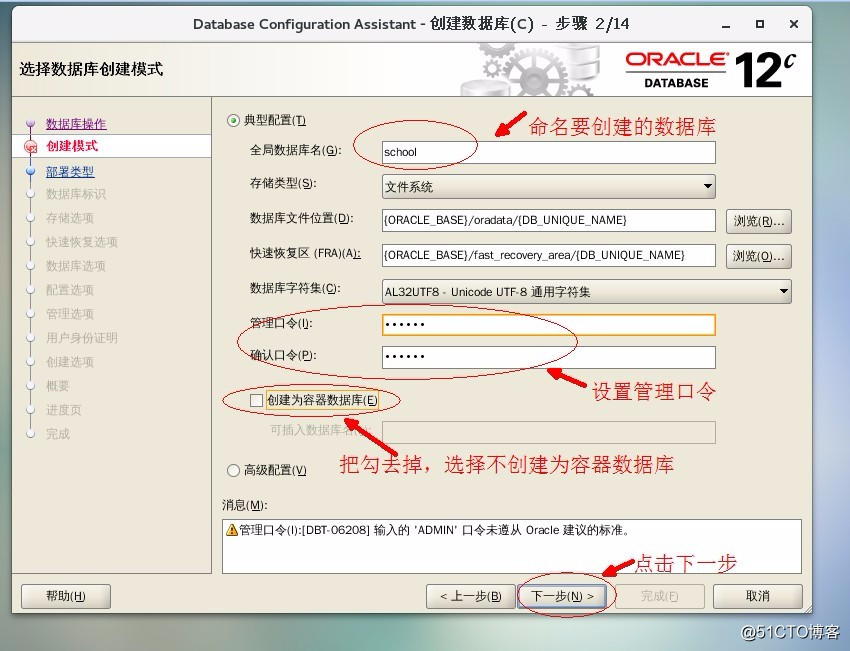
Task: Click the Oracle Database 12c logo
Action: (711, 70)
